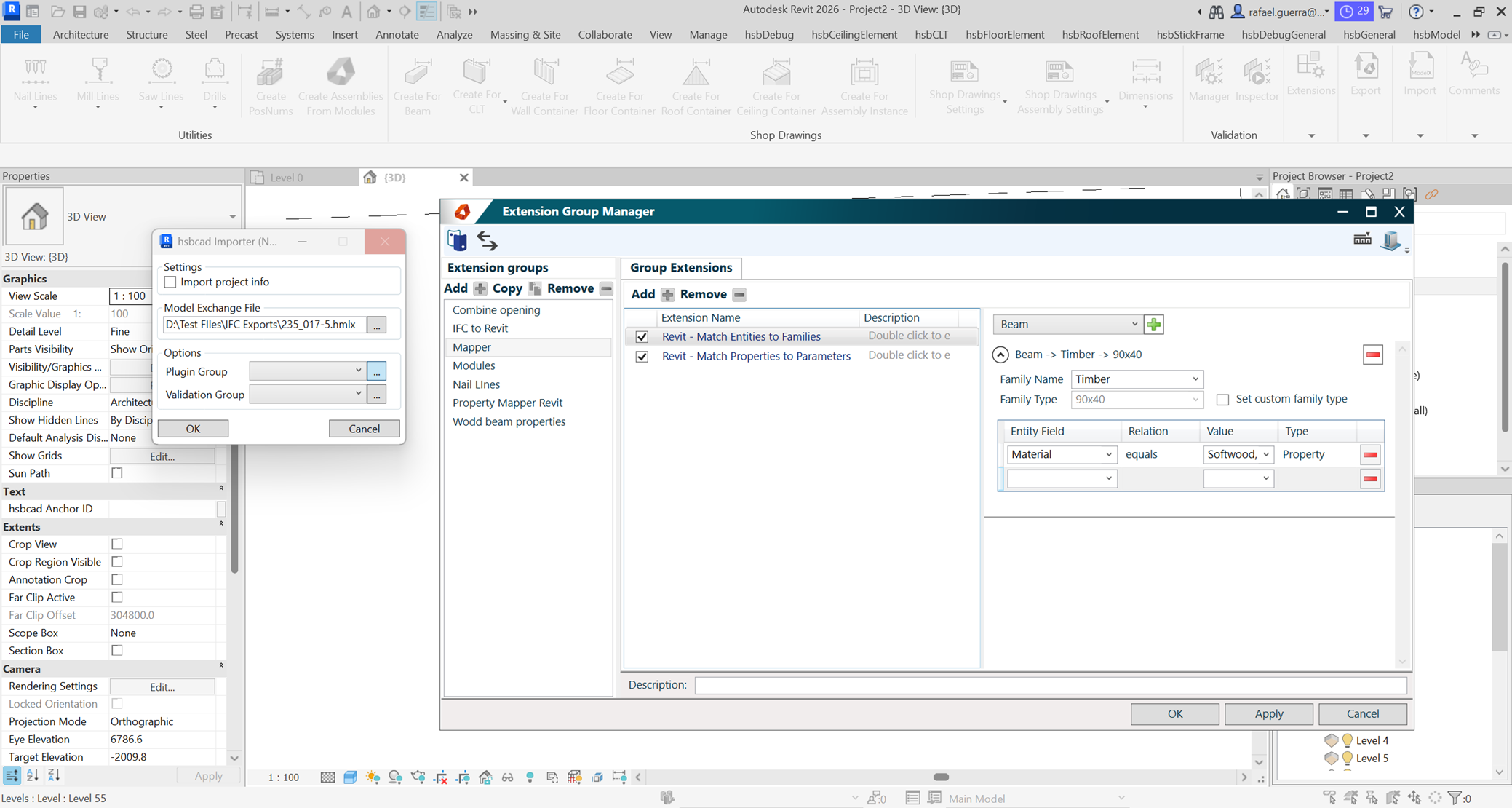Viewport: 1512px width, 808px height.
Task: Switch to the Level 0 view tab
Action: coord(286,178)
